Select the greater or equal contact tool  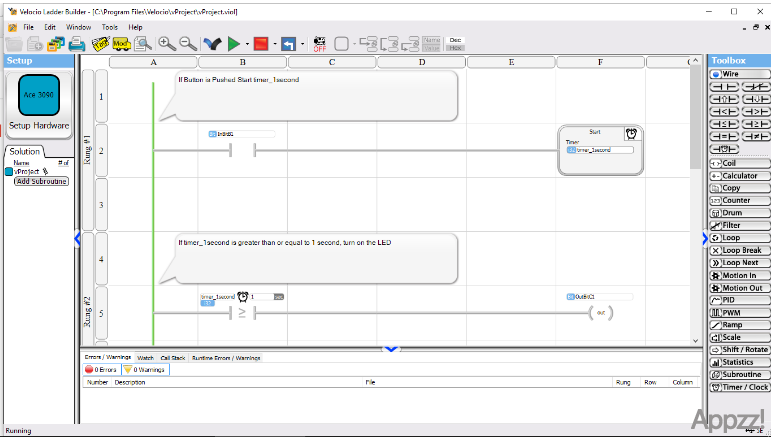coord(756,124)
